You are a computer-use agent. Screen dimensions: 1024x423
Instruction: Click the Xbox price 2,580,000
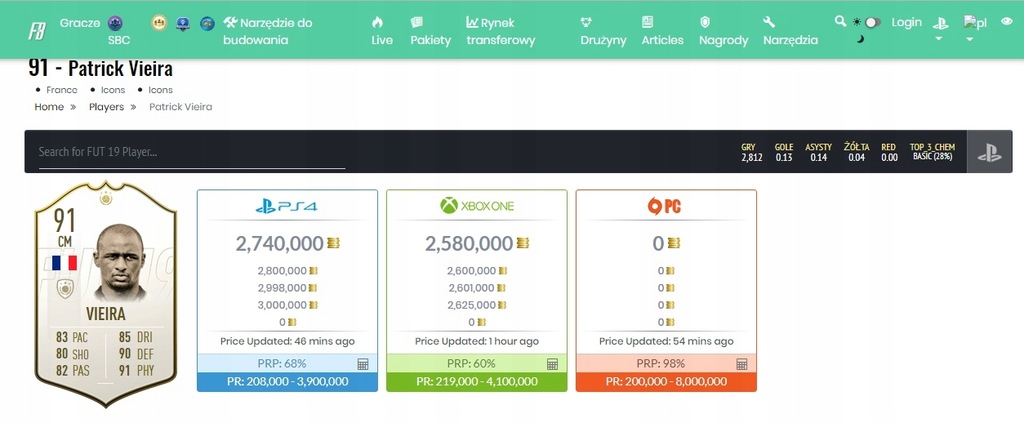[469, 243]
